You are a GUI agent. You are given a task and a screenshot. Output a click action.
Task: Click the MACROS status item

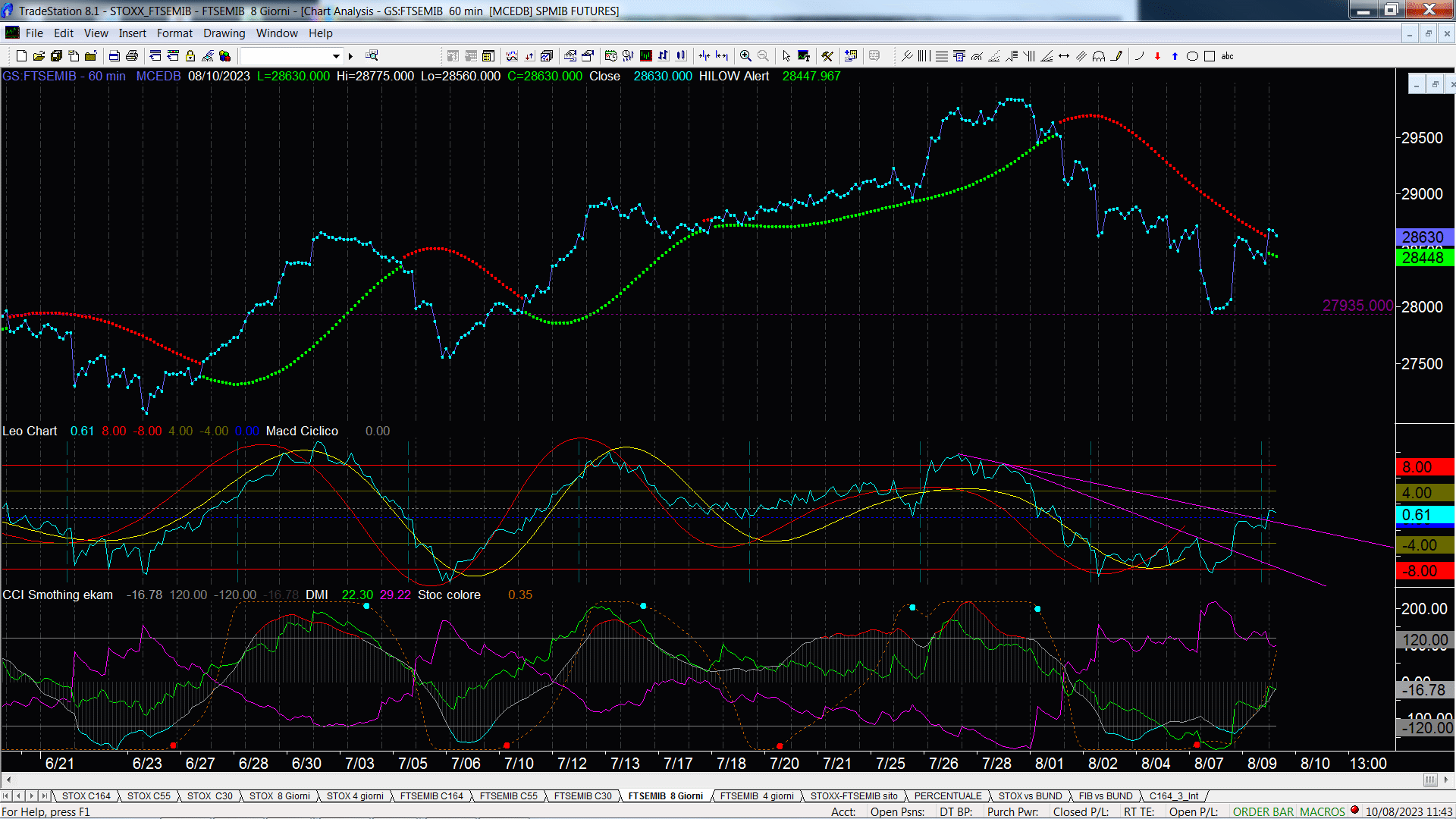1322,811
